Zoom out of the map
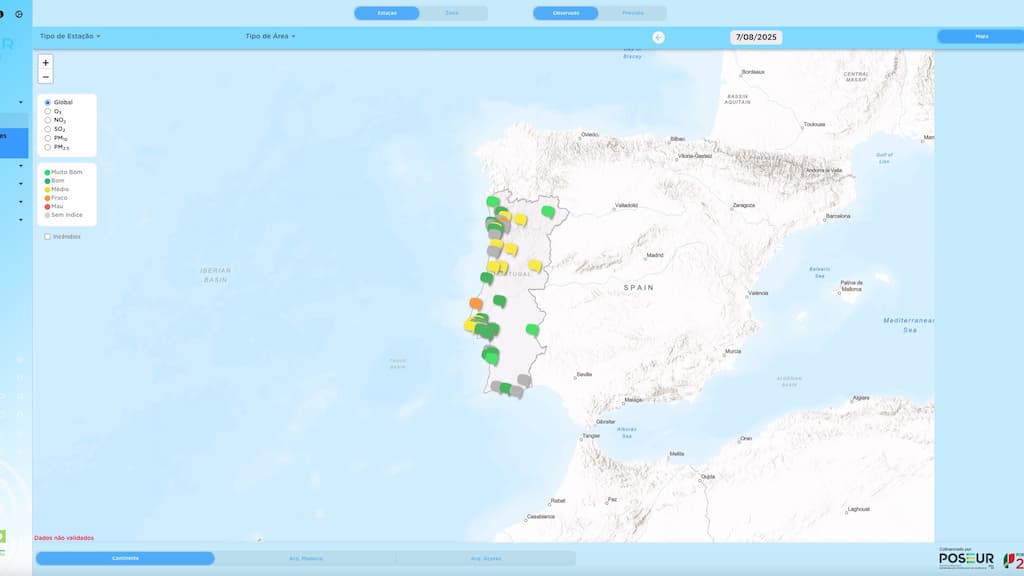1024x576 pixels. (45, 77)
